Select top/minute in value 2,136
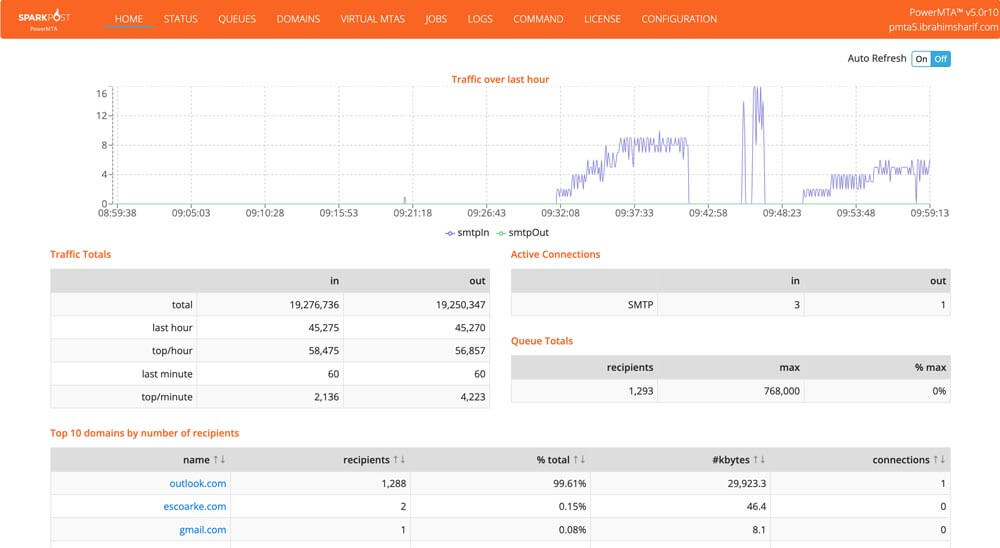The image size is (1000, 548). pos(327,397)
